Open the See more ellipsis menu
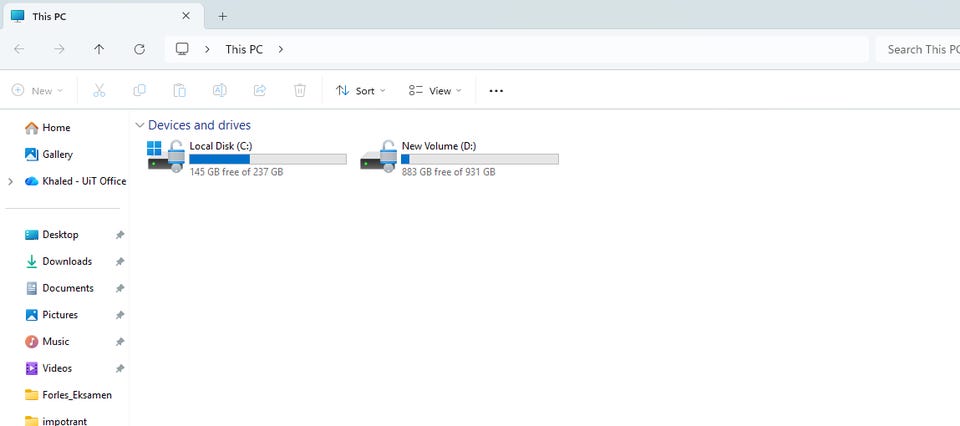960x426 pixels. click(496, 91)
